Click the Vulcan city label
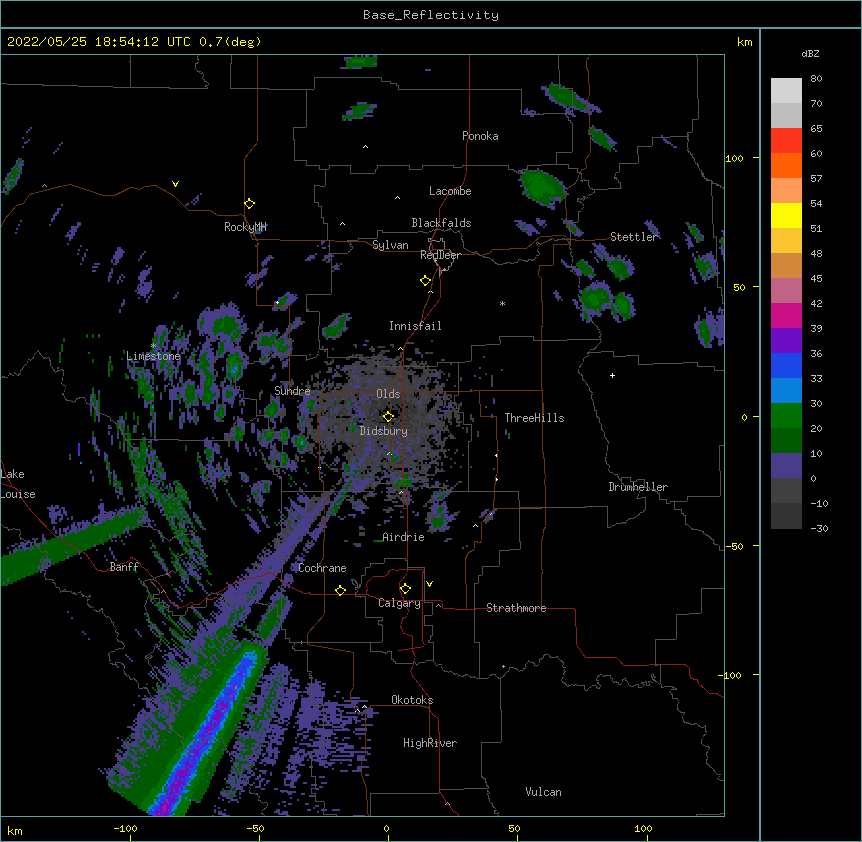 pyautogui.click(x=543, y=792)
